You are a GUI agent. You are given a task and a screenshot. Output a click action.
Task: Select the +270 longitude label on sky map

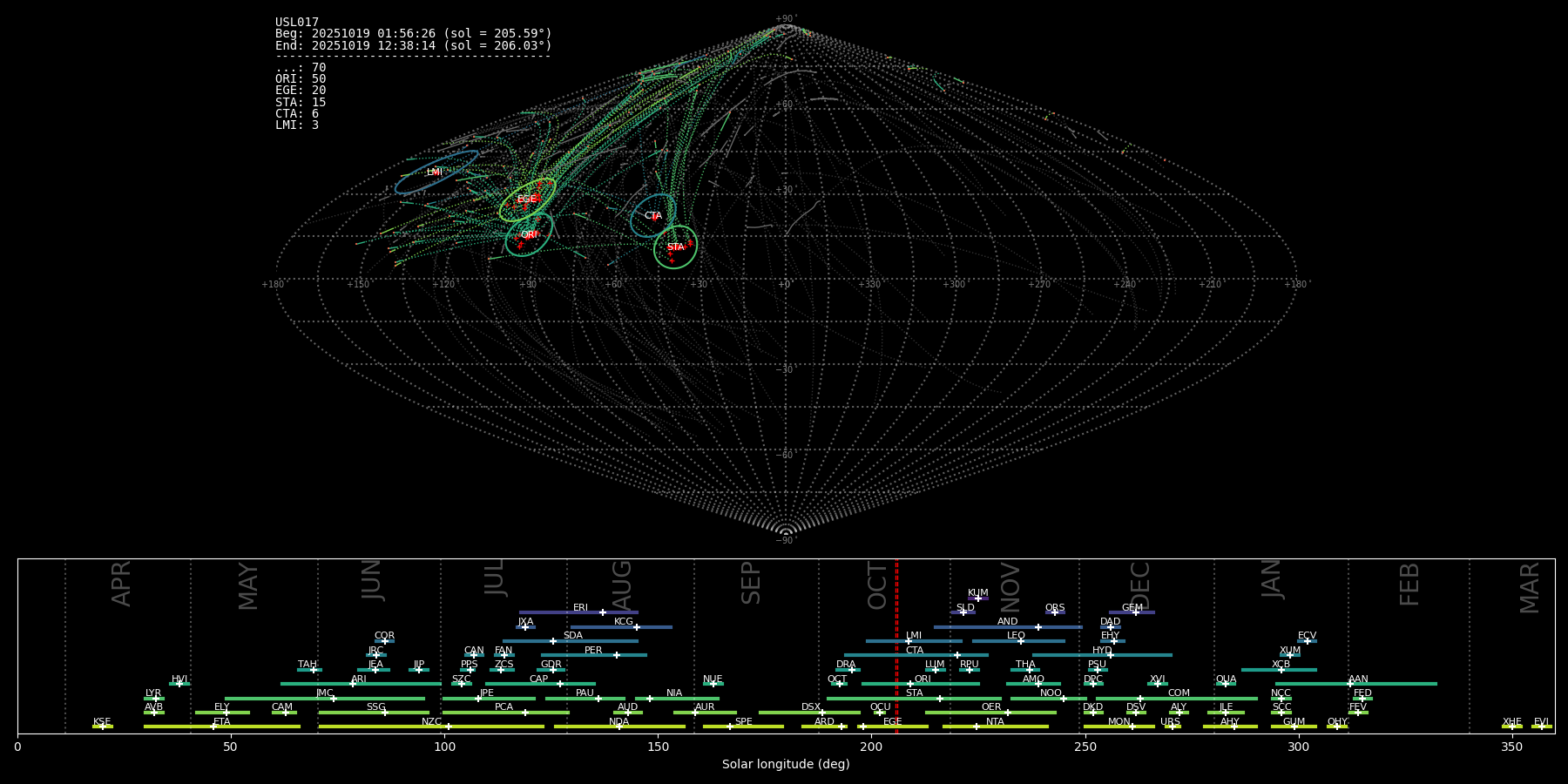point(1040,285)
